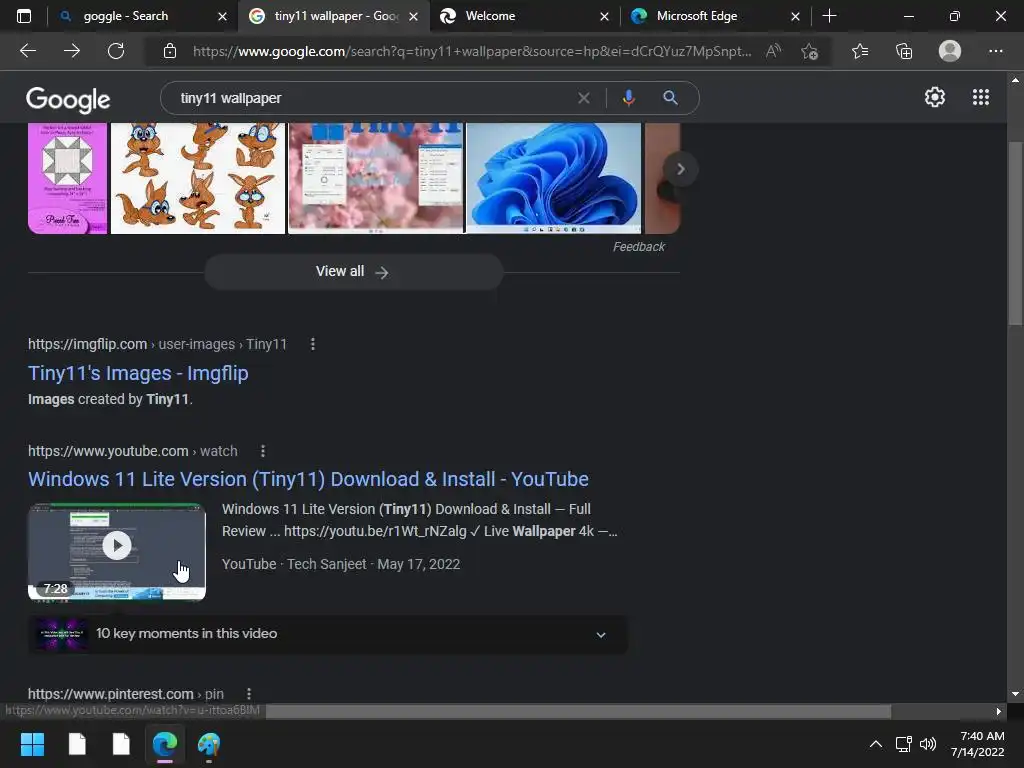Open options menu for Imgflip result

[313, 344]
